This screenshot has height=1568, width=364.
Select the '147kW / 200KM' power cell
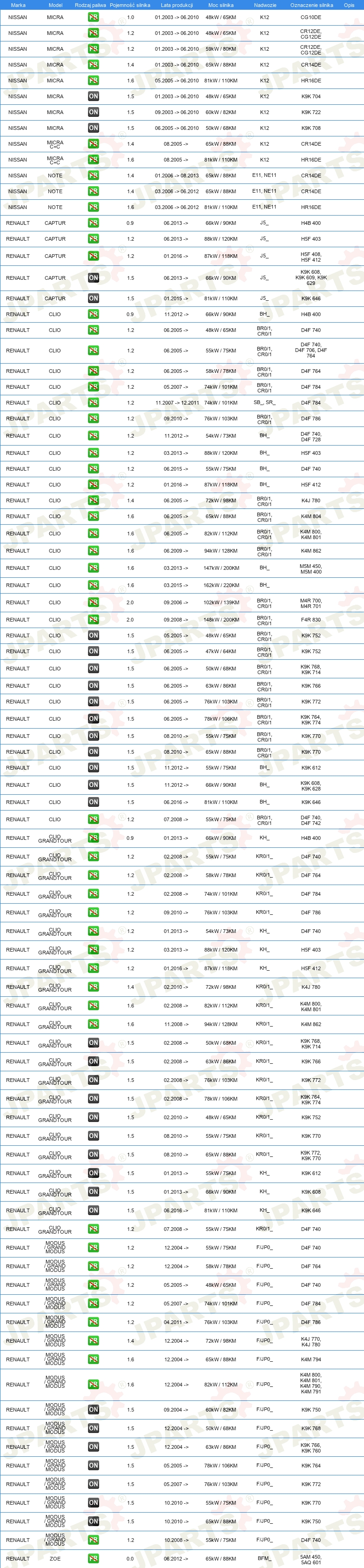coord(221,568)
